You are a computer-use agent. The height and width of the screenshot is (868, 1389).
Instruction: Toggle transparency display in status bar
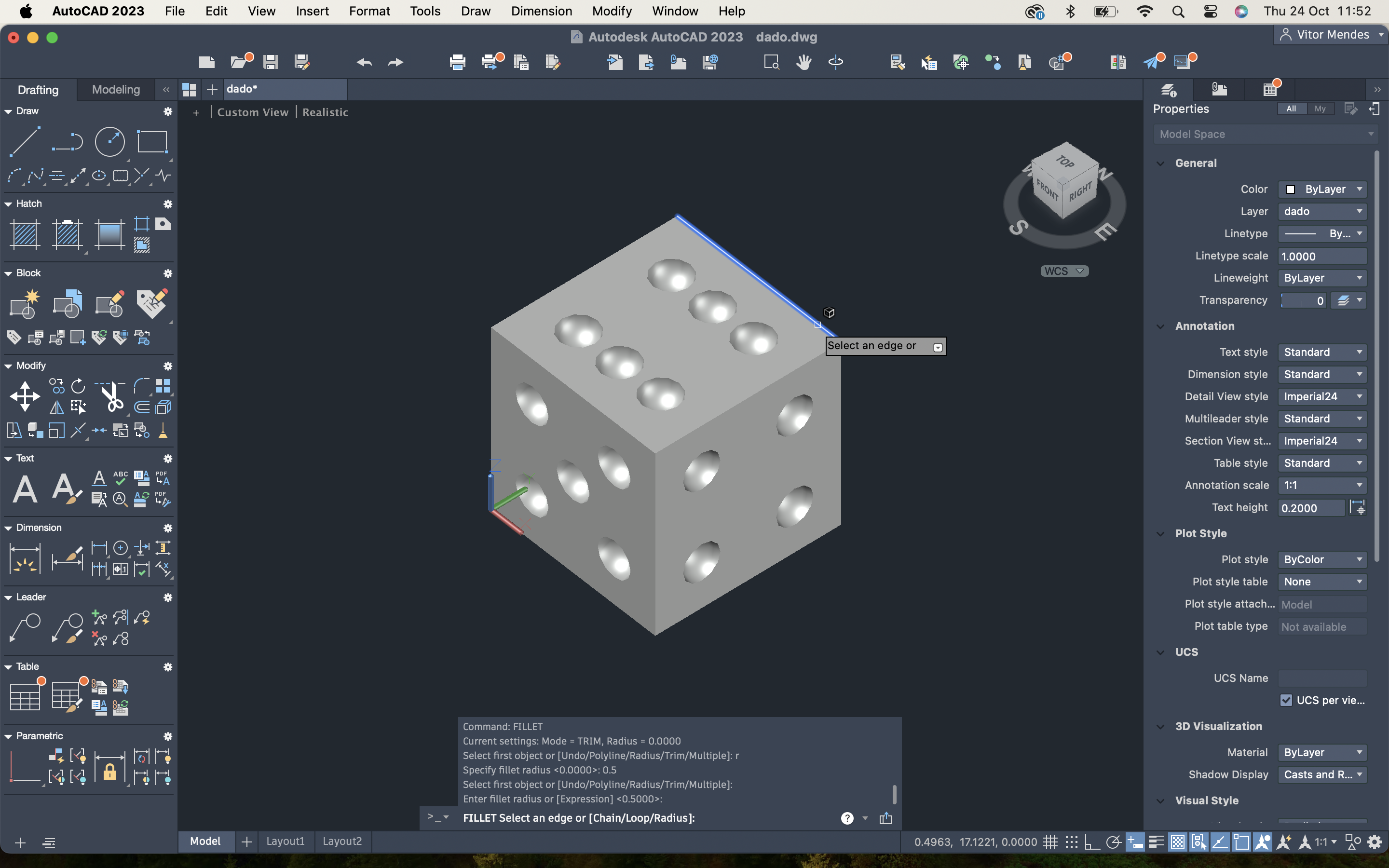tap(1177, 842)
